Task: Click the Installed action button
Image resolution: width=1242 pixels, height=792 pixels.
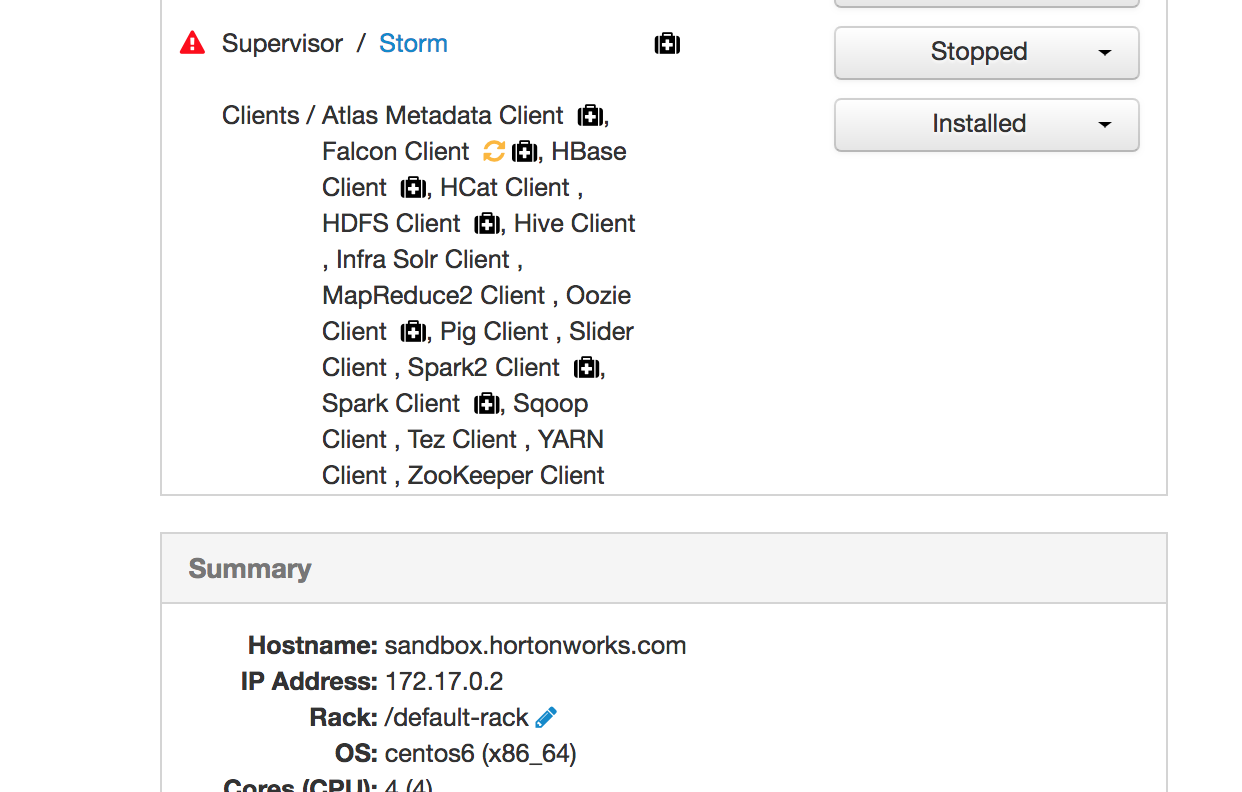Action: click(979, 124)
